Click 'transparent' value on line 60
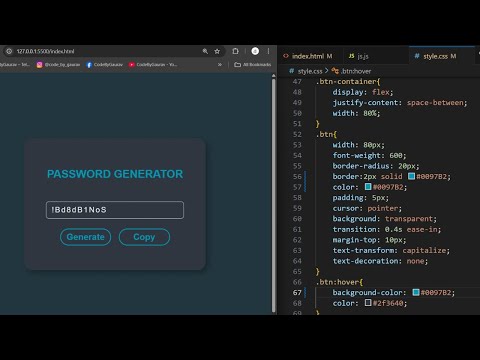480x360 pixels. pos(409,219)
